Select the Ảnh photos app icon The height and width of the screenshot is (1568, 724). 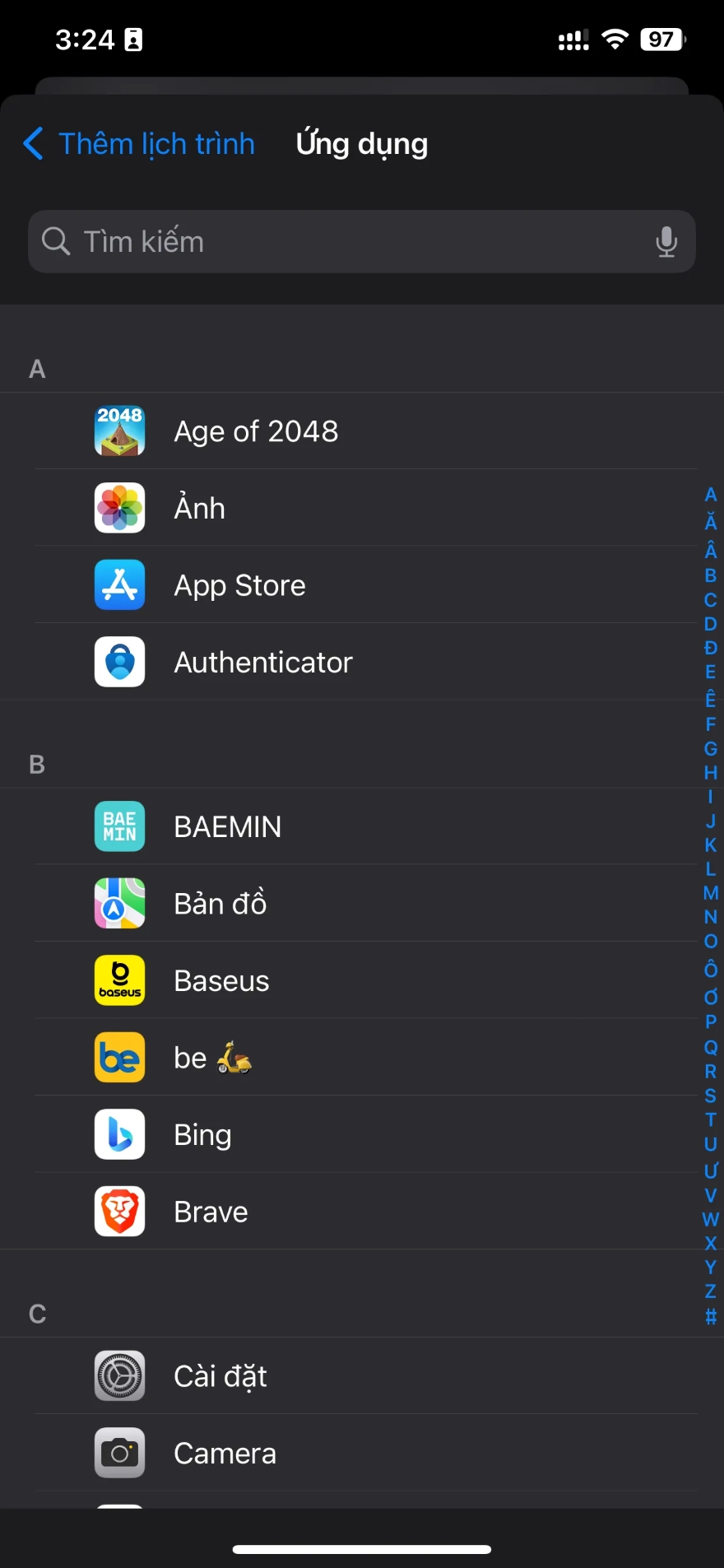pos(119,508)
